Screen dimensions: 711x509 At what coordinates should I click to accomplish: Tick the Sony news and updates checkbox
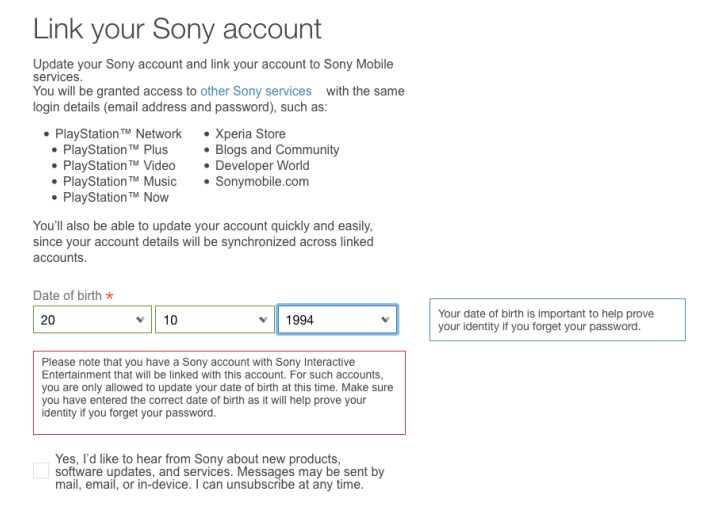click(41, 470)
